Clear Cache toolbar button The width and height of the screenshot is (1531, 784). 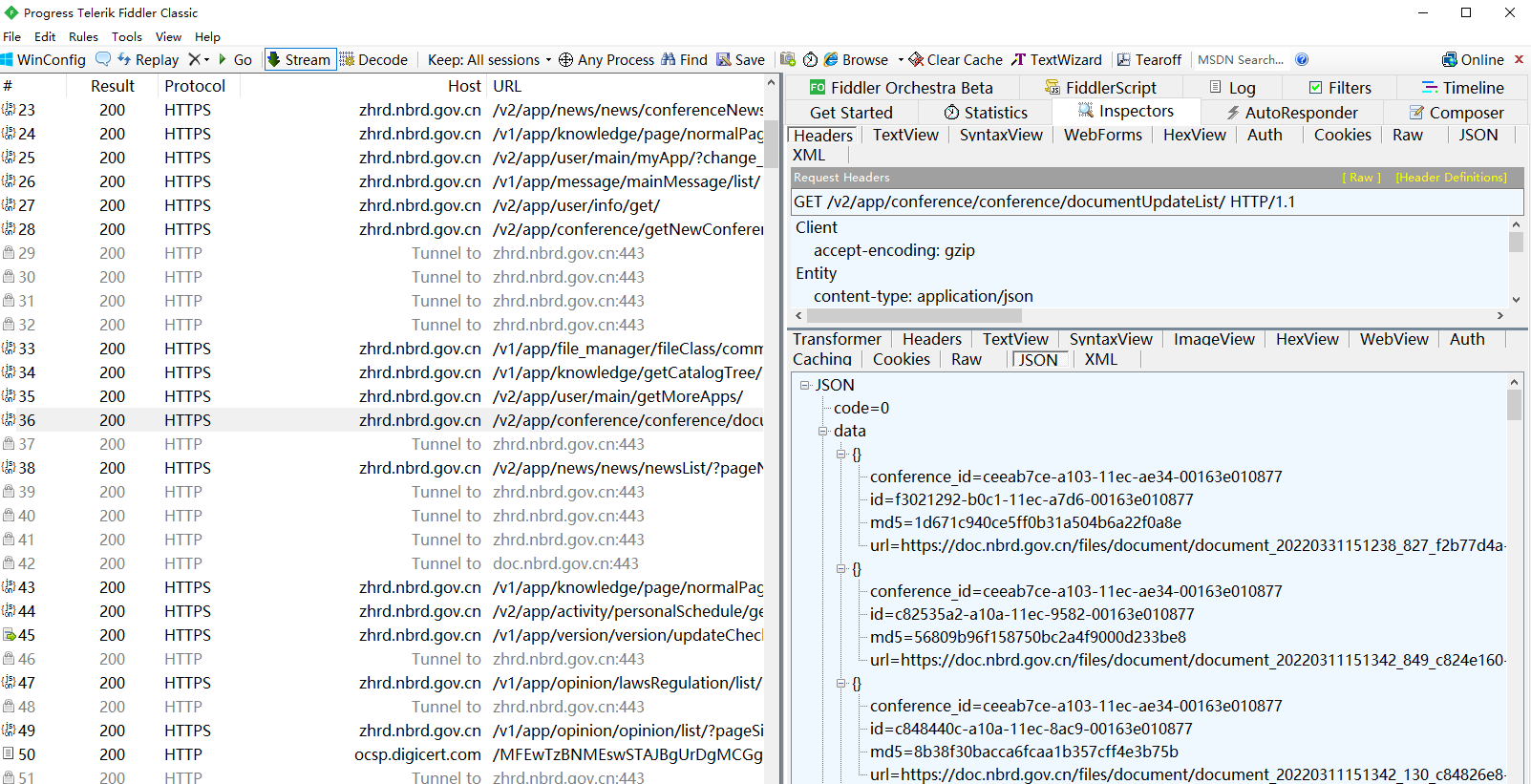click(955, 59)
